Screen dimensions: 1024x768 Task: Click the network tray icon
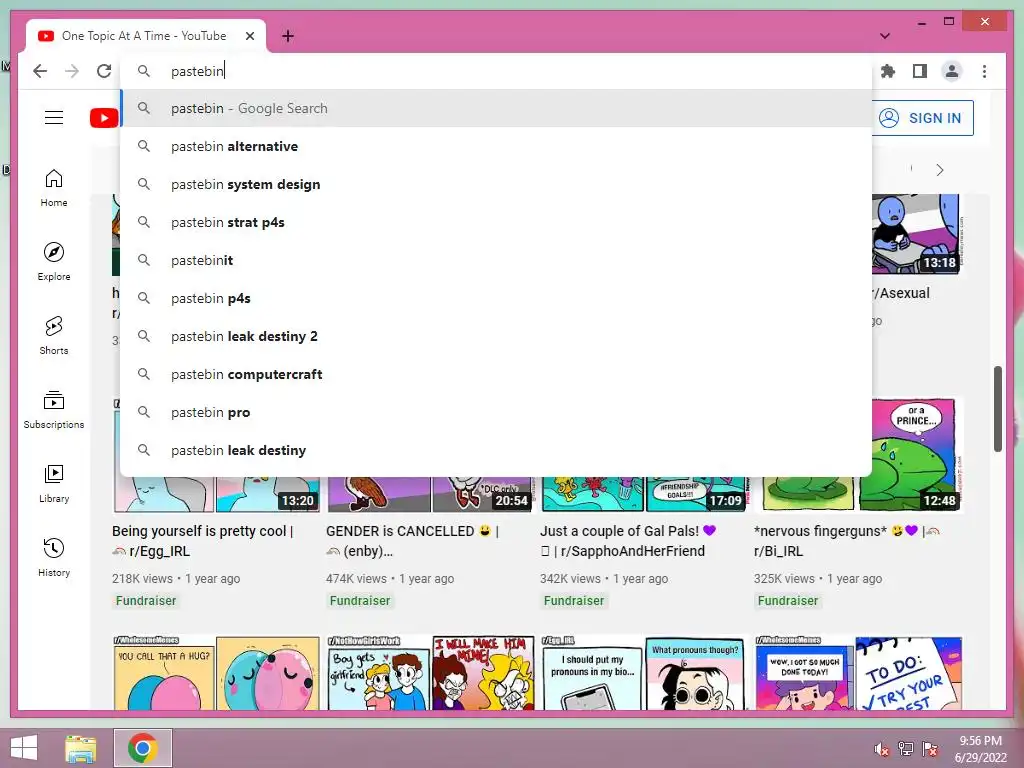tap(906, 749)
